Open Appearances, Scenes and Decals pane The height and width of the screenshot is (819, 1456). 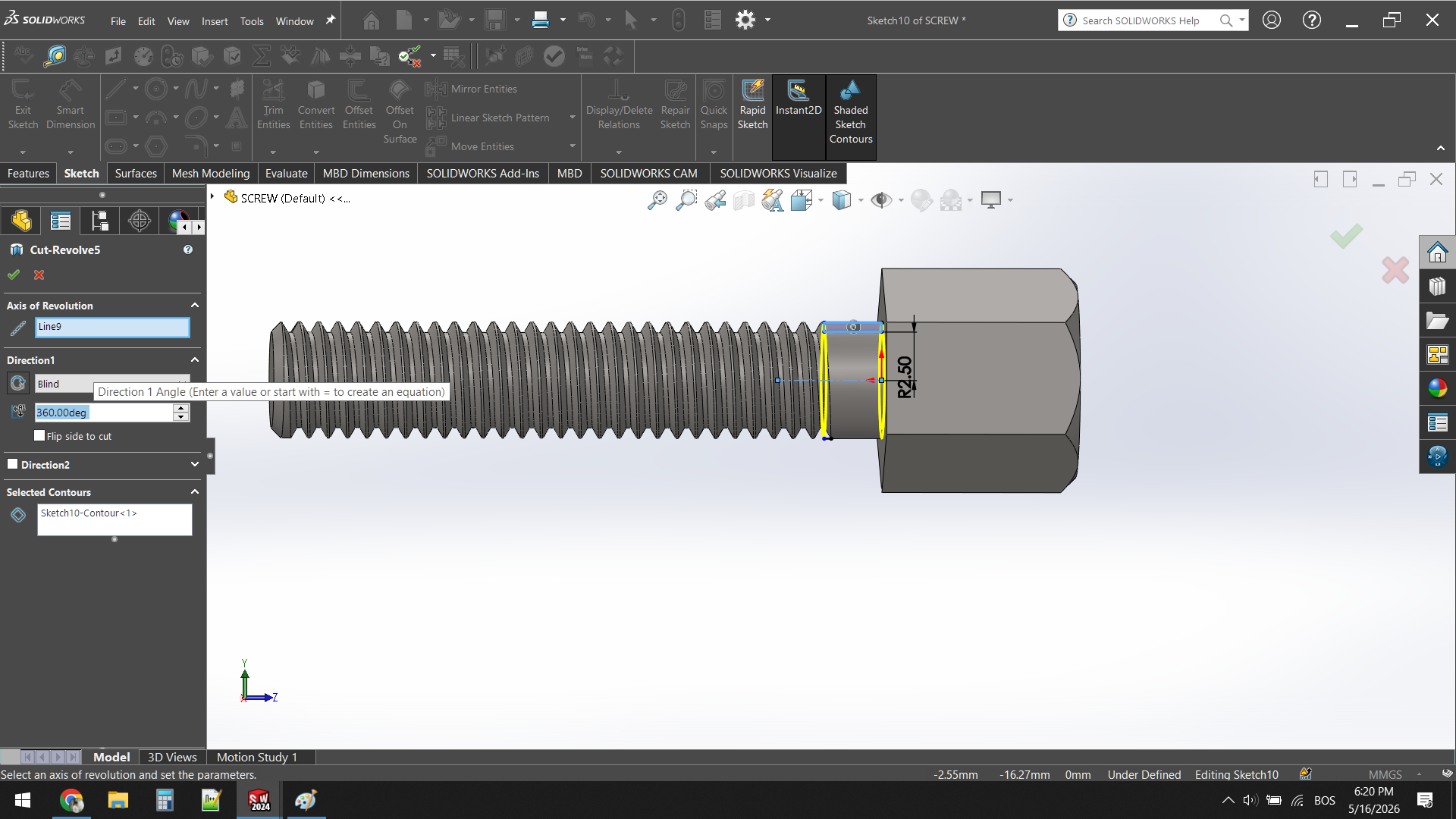[x=1438, y=388]
